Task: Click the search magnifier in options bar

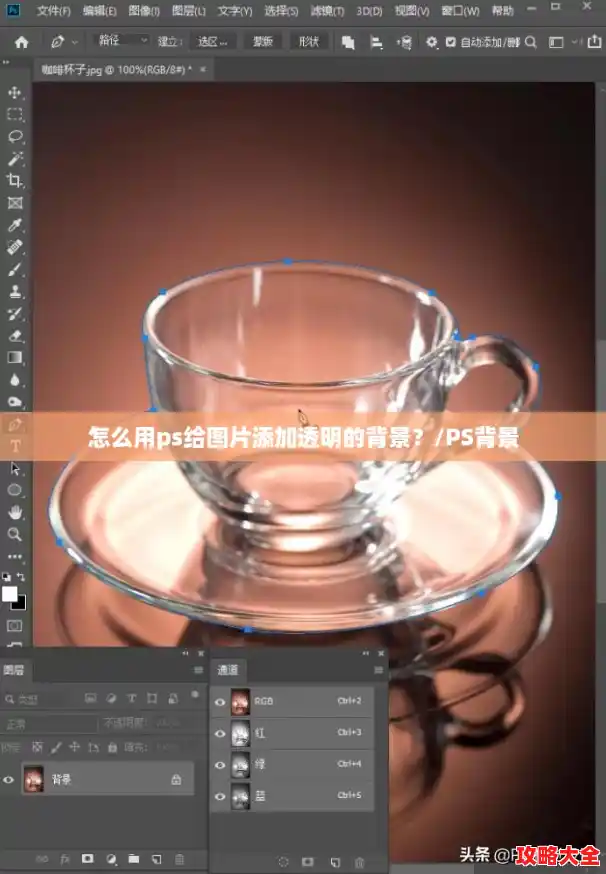Action: click(531, 42)
